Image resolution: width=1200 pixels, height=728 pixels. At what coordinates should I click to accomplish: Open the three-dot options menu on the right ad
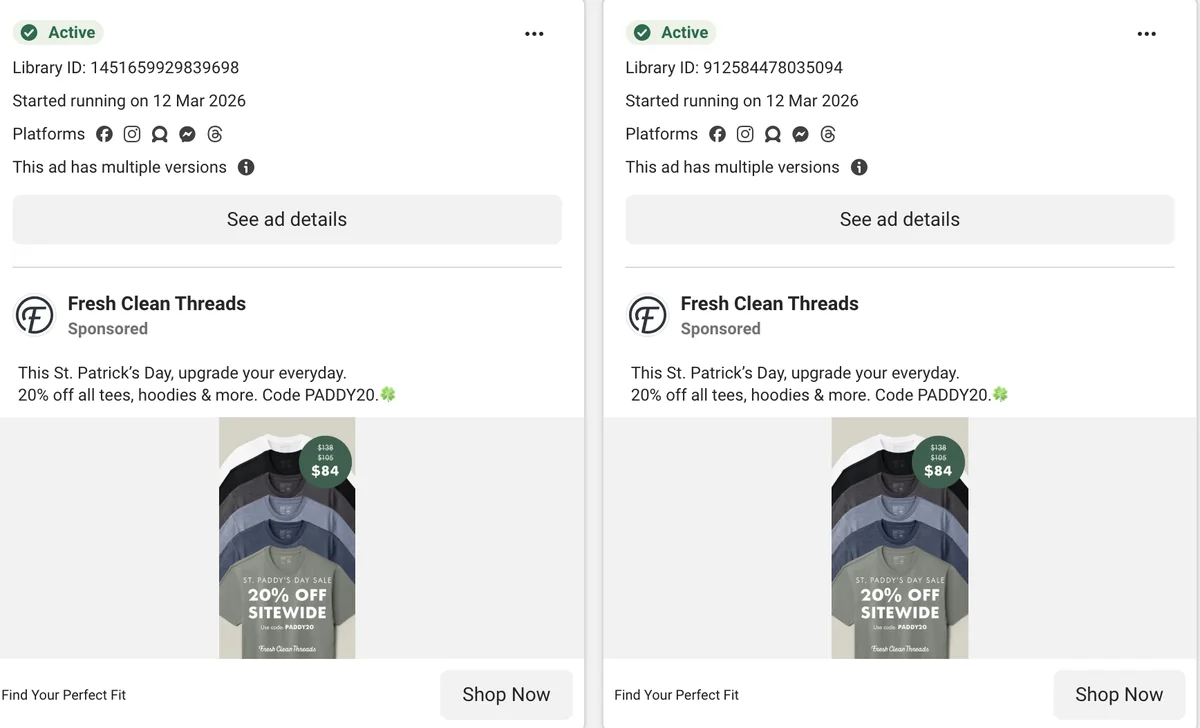[x=1146, y=33]
